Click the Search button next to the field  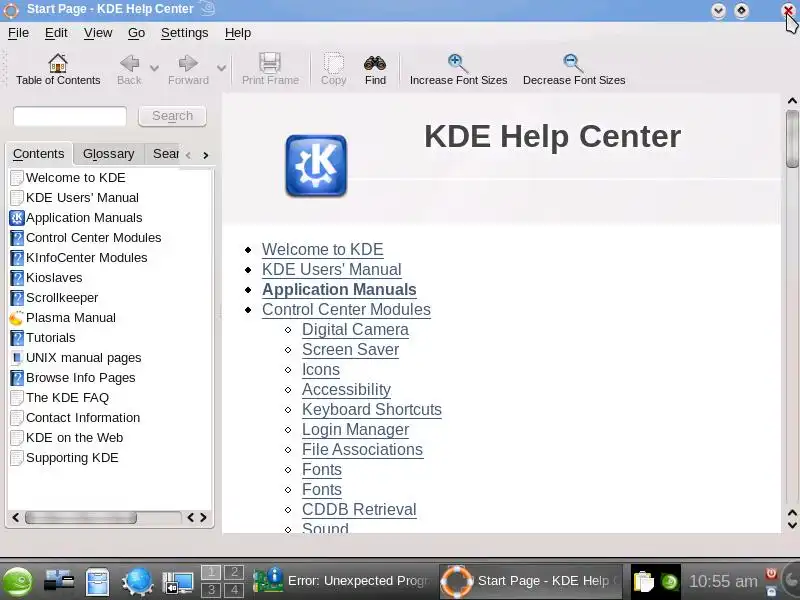click(172, 116)
